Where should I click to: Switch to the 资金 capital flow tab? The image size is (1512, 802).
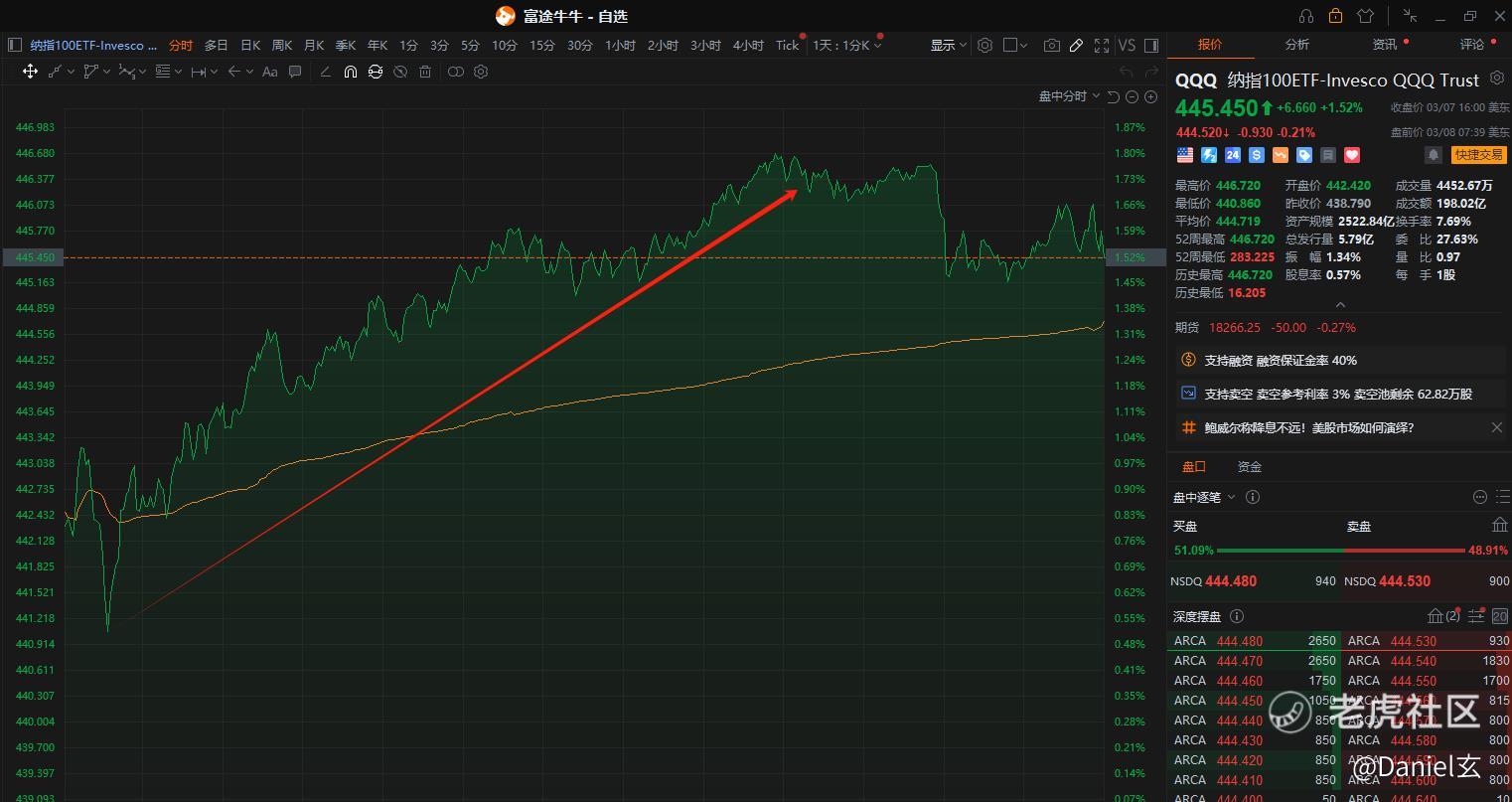click(x=1250, y=467)
